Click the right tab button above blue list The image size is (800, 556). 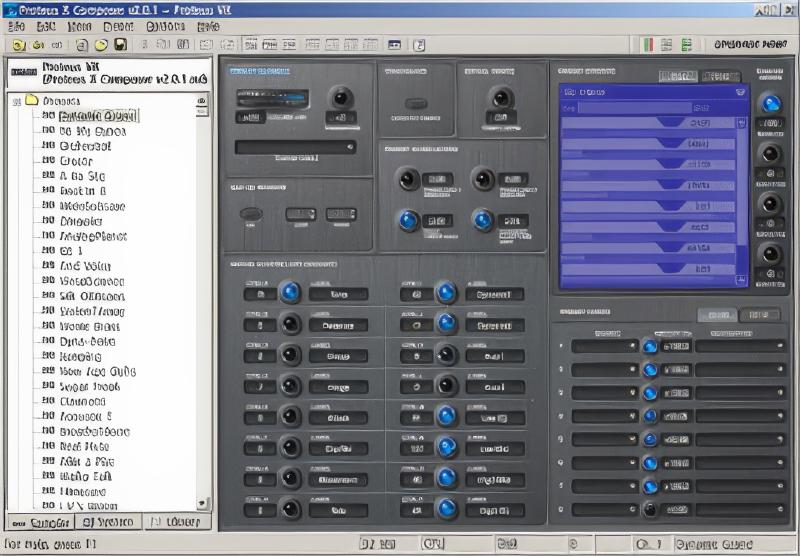coord(720,77)
